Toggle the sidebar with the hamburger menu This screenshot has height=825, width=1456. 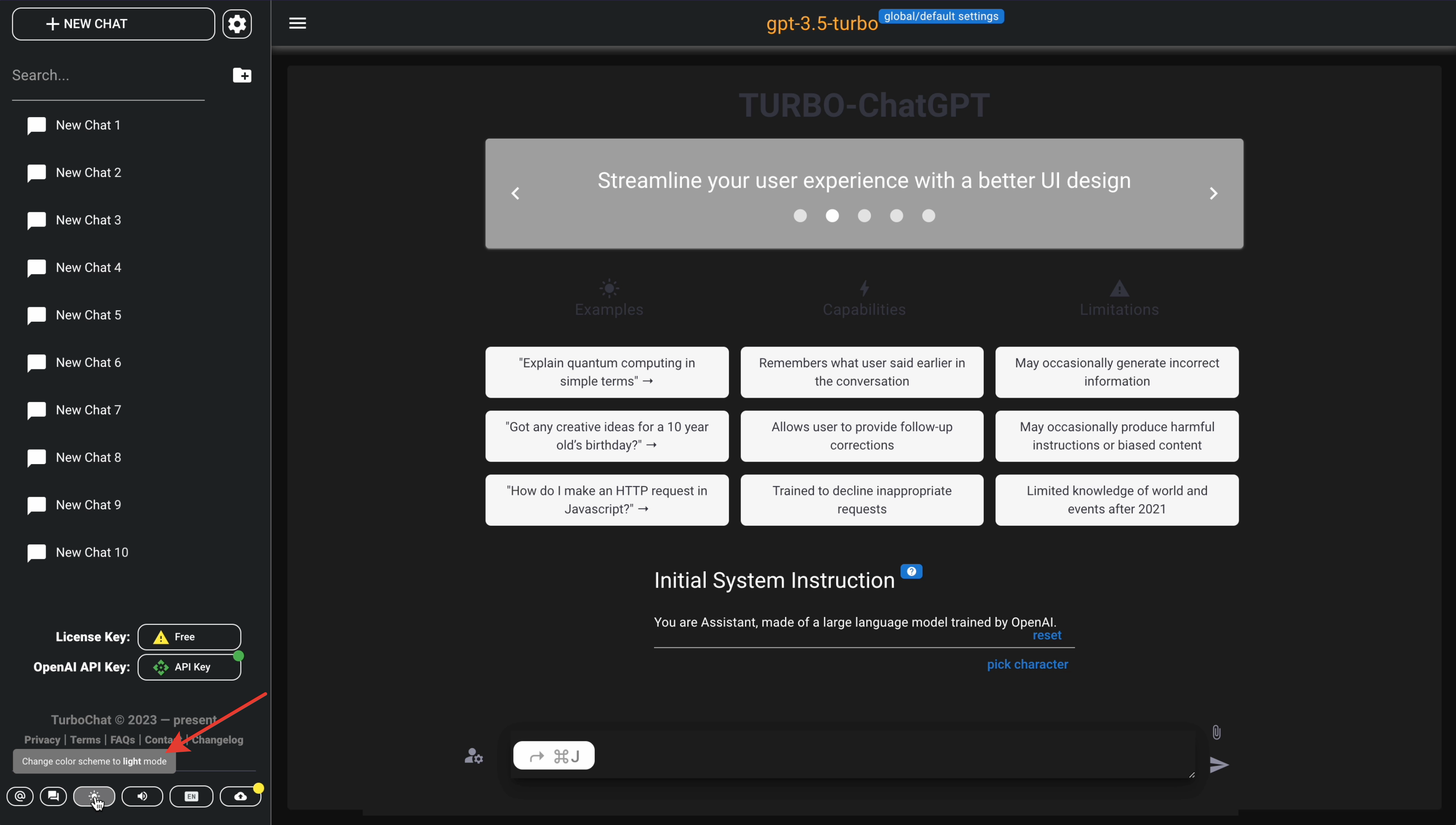pos(298,23)
